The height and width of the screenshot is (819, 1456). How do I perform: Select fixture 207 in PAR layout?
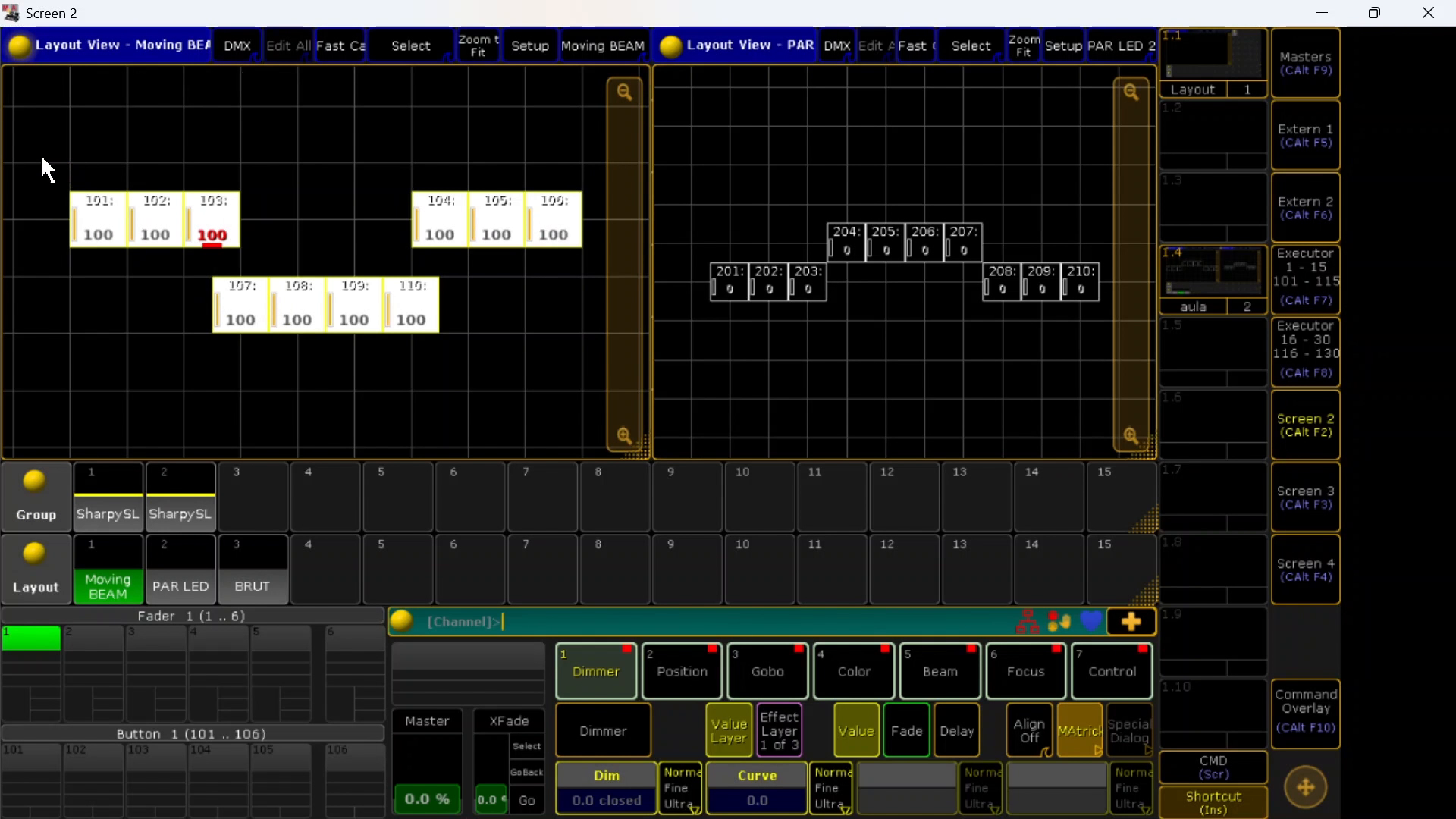click(963, 242)
